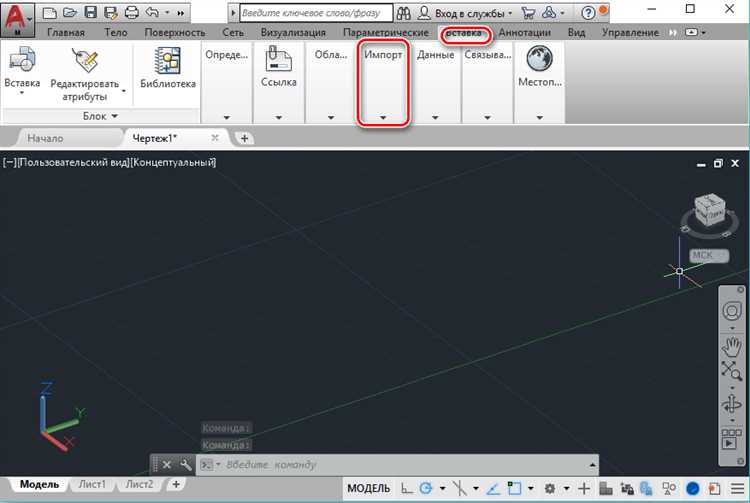Expand the command line history arrow
Screen dimensions: 750x503
pyautogui.click(x=592, y=465)
